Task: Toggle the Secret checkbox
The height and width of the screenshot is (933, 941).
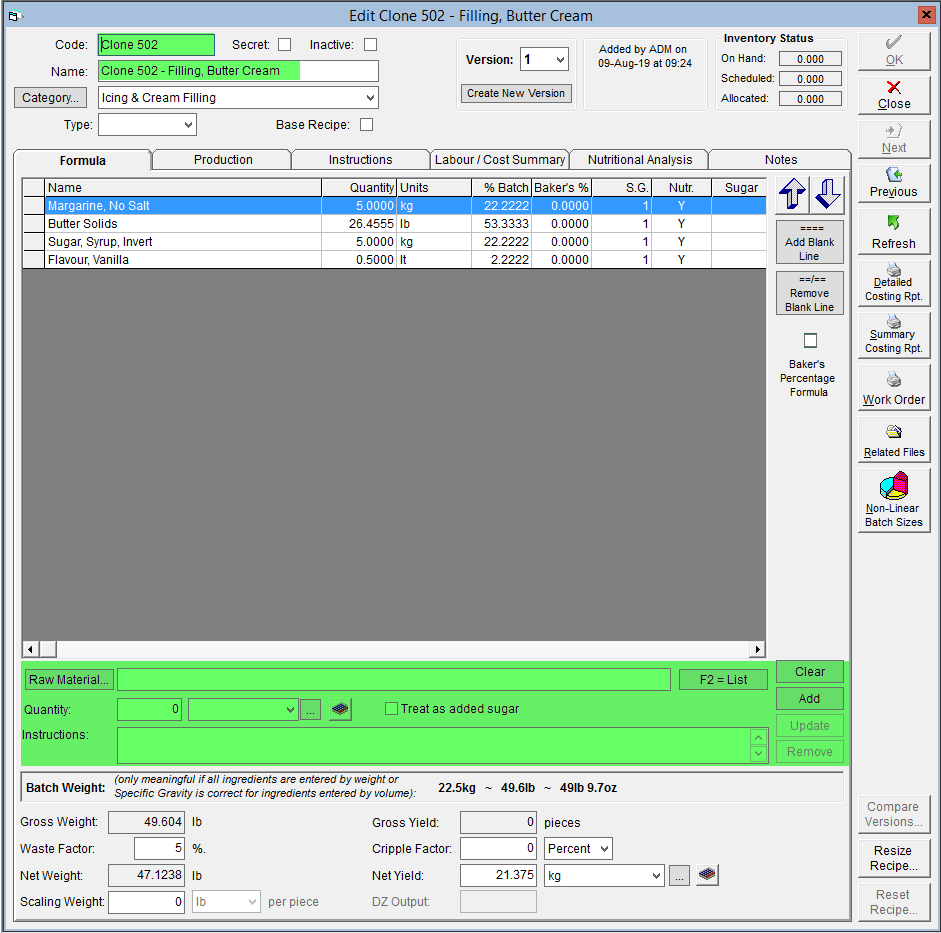Action: coord(284,45)
